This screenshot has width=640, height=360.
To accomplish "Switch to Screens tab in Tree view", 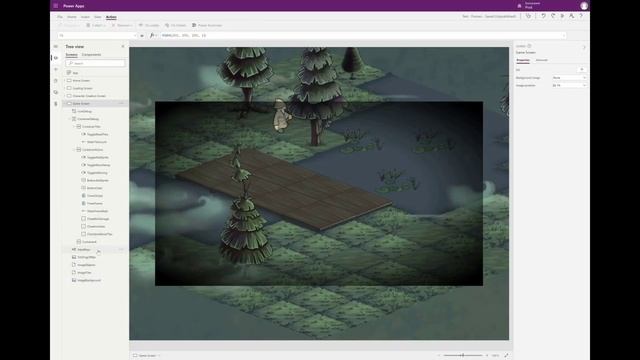I will pos(71,54).
